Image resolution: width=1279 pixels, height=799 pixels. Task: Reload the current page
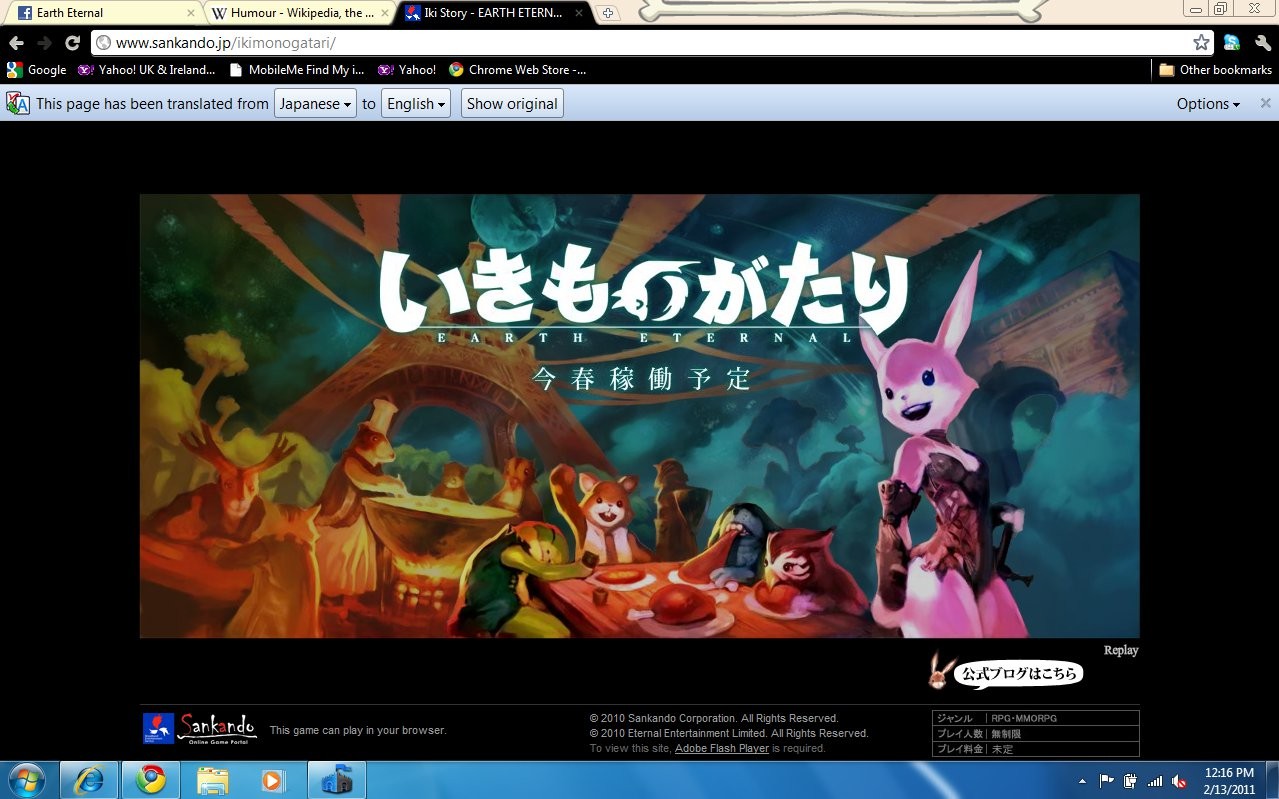[x=72, y=43]
